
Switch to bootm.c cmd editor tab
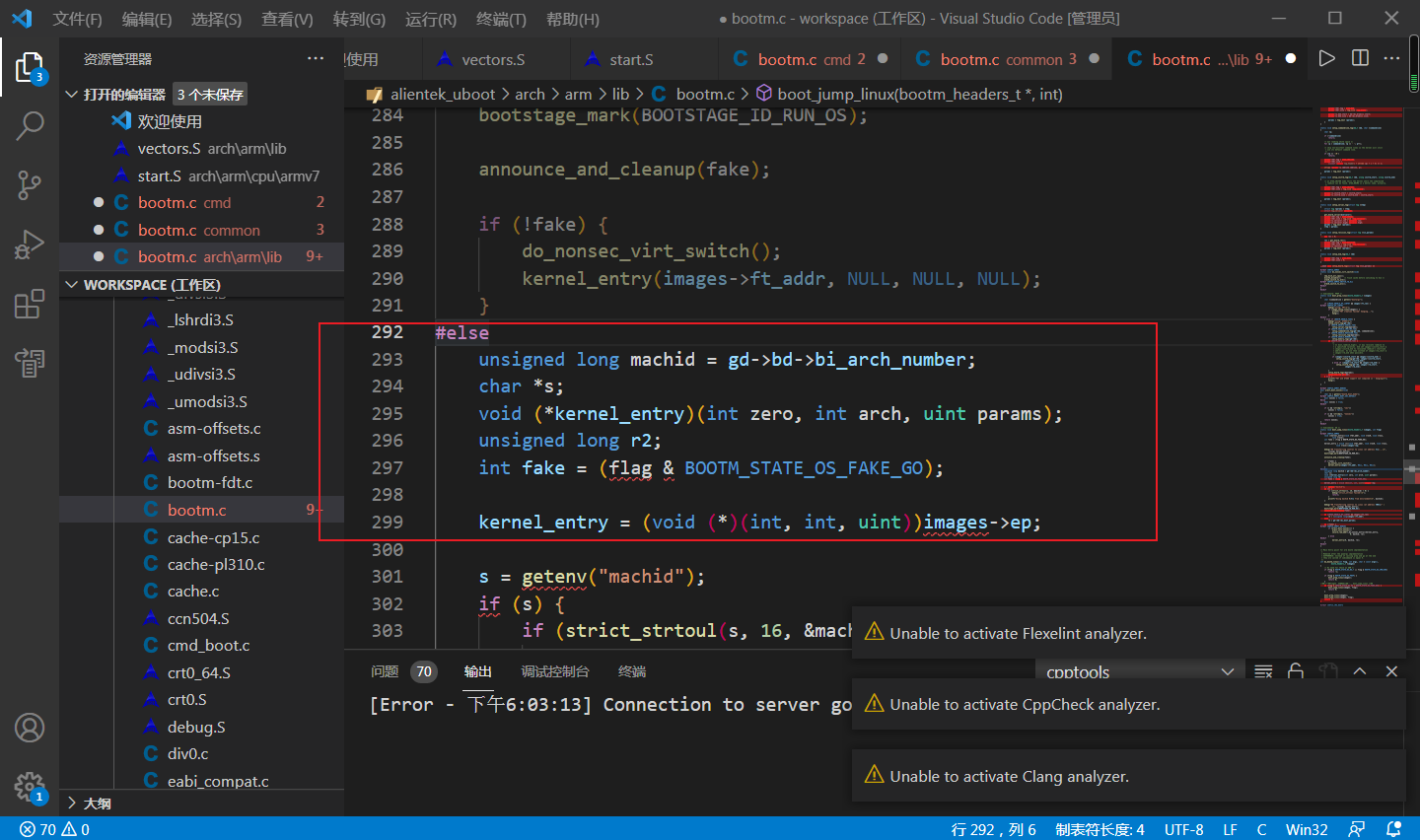811,59
